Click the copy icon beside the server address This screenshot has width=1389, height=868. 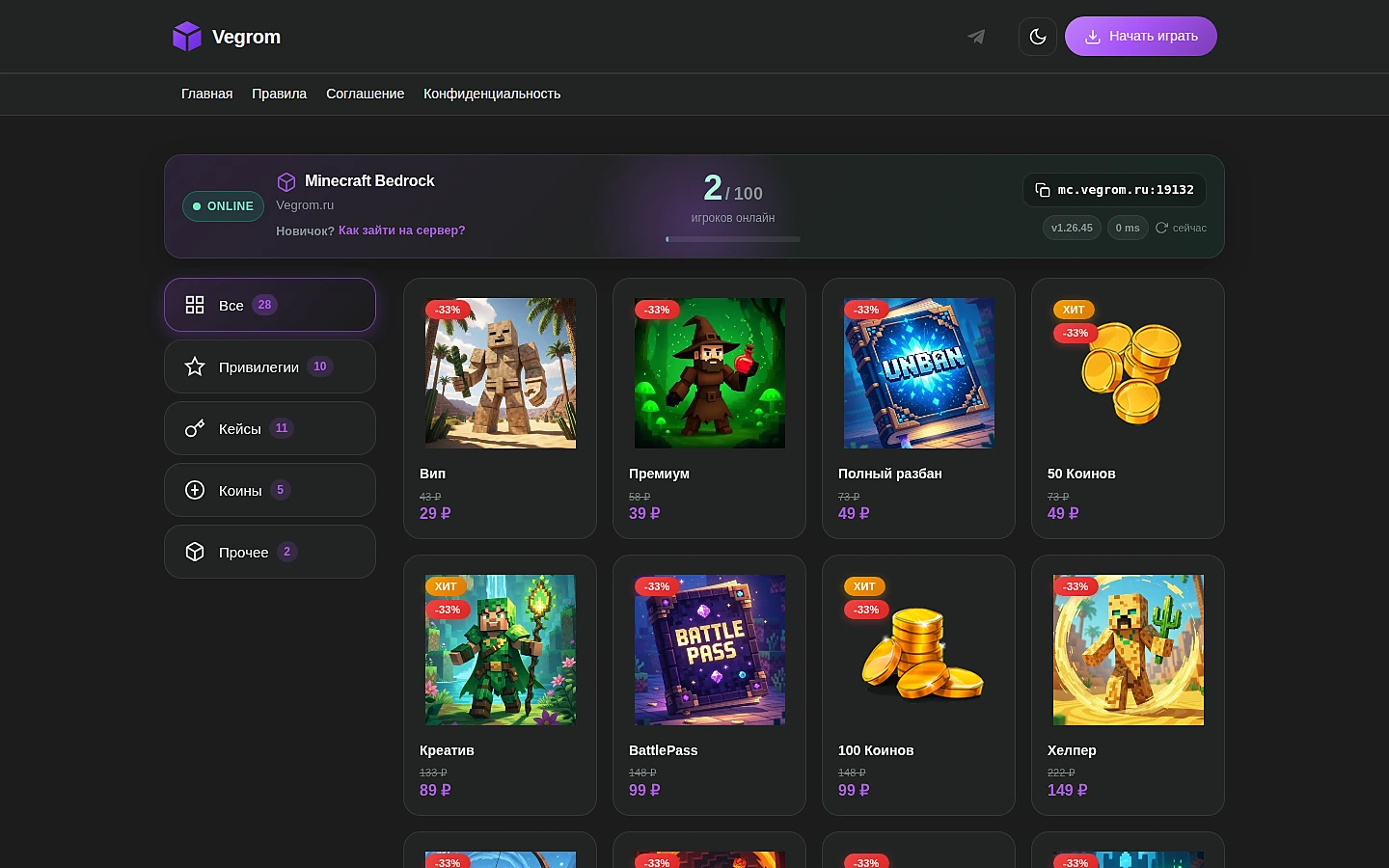(1043, 190)
